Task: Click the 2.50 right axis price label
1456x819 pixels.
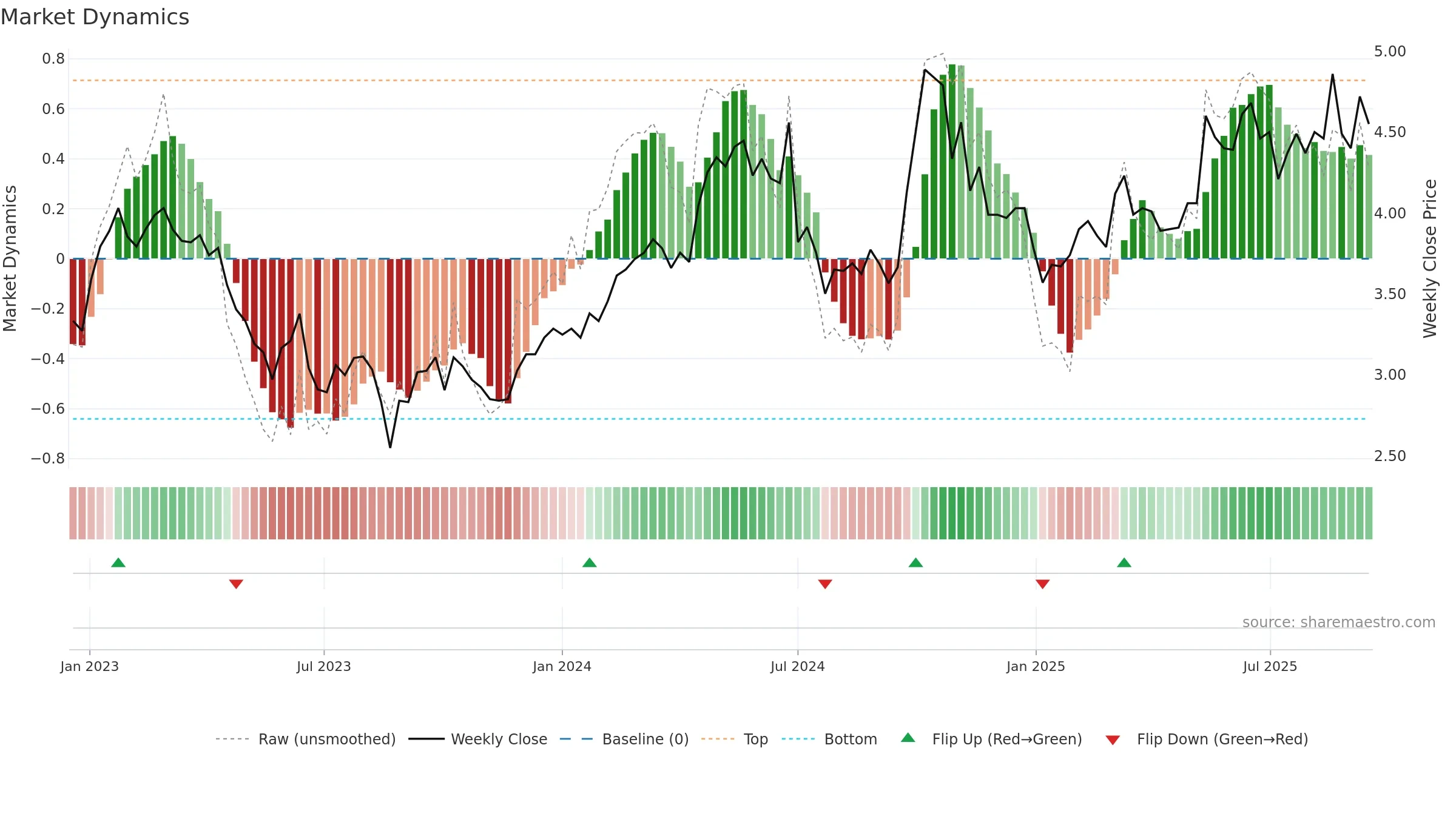Action: [1390, 456]
